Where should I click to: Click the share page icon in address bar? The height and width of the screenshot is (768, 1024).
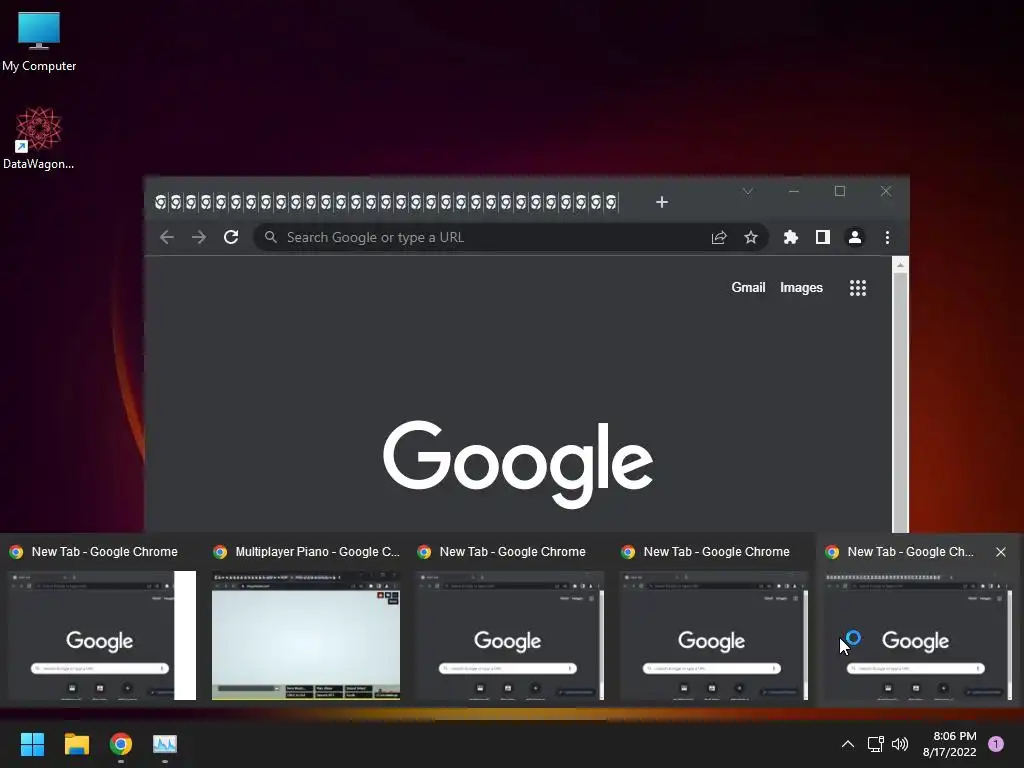[719, 237]
